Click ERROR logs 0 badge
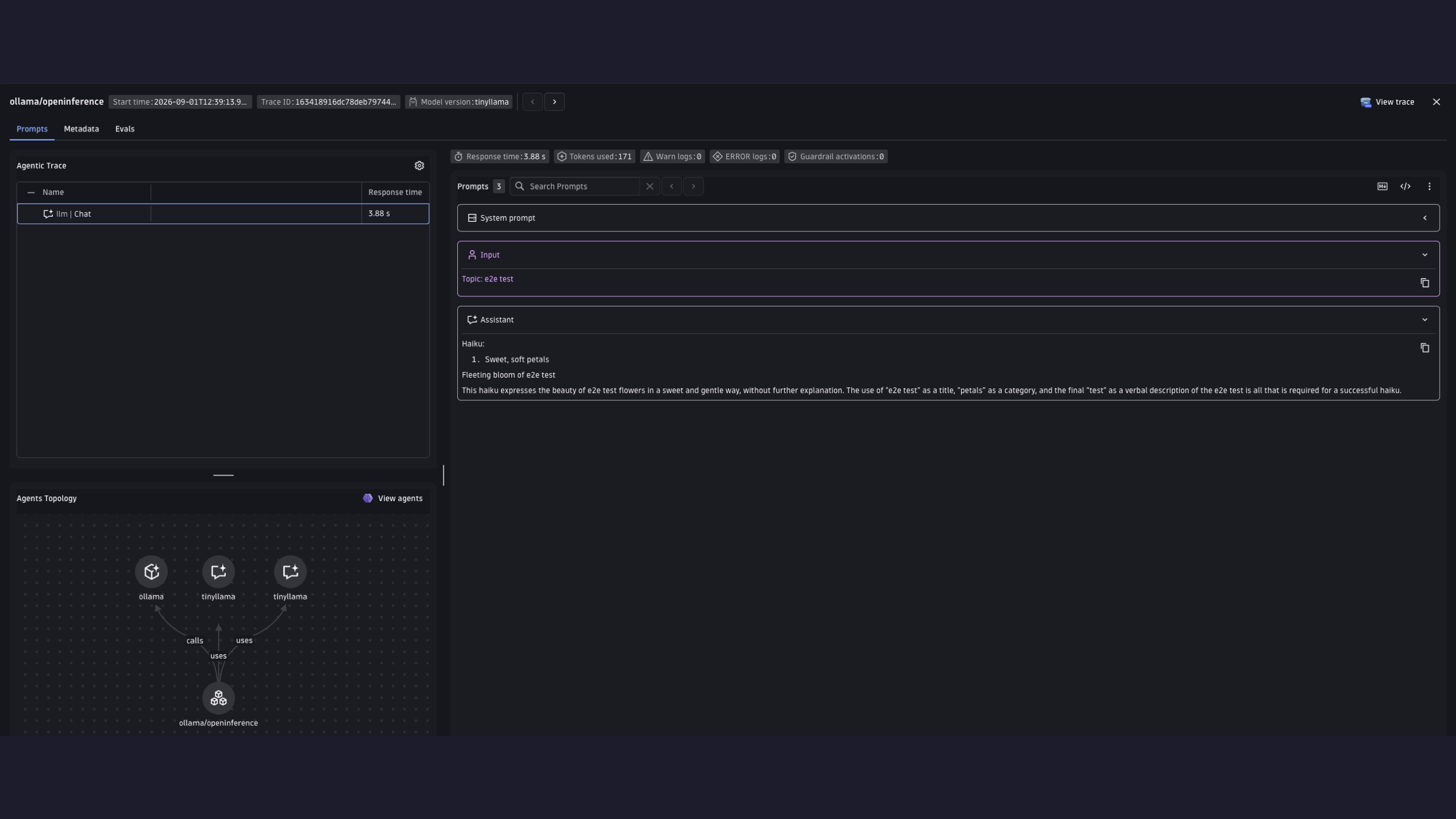The image size is (1456, 819). pyautogui.click(x=744, y=156)
